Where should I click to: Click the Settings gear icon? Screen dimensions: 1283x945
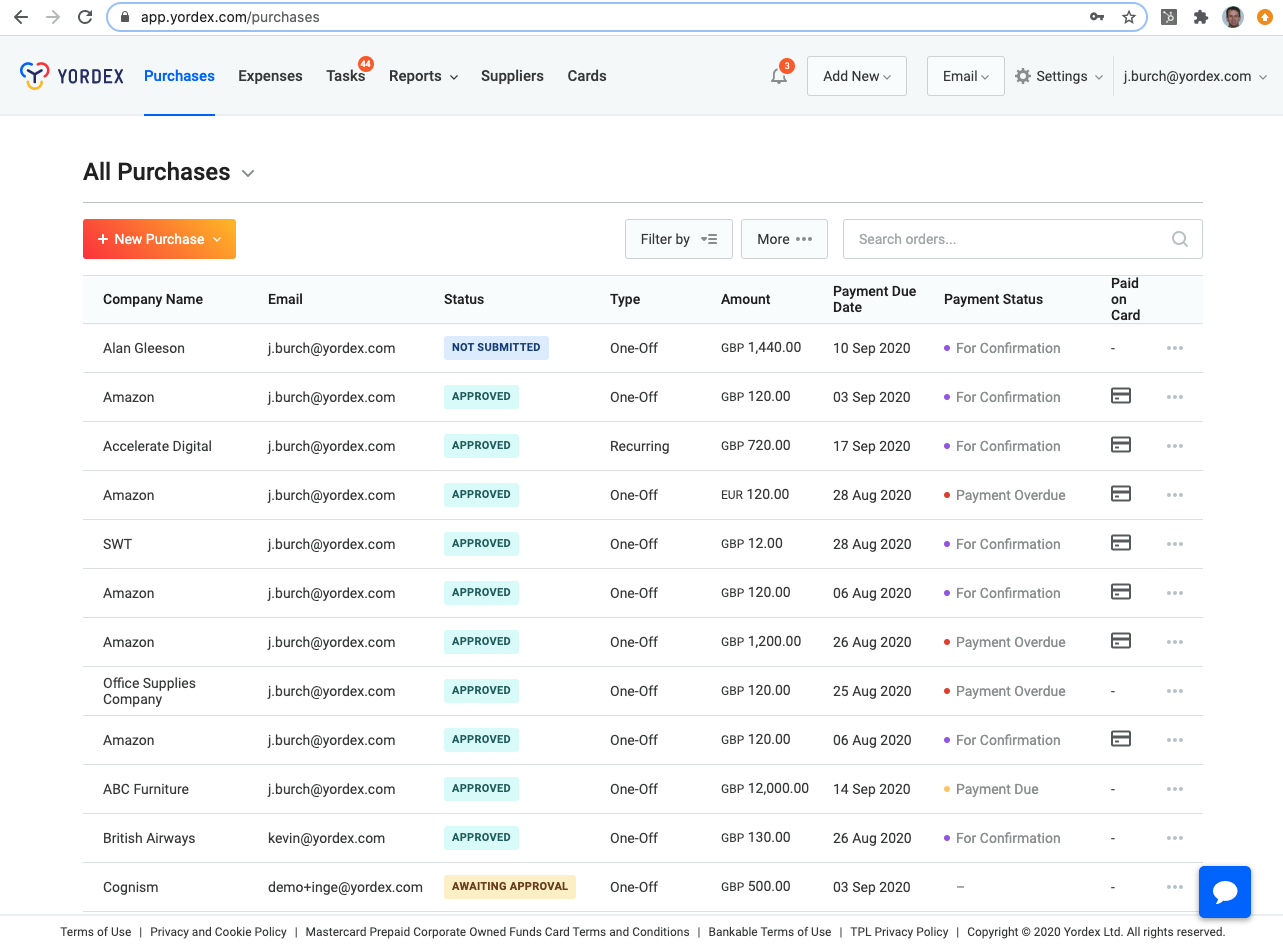[1023, 76]
